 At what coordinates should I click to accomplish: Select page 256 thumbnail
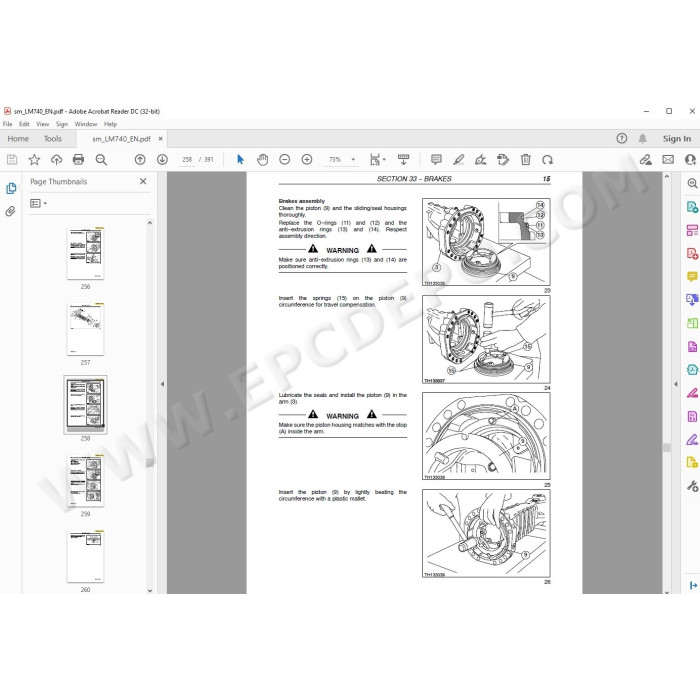pos(85,253)
